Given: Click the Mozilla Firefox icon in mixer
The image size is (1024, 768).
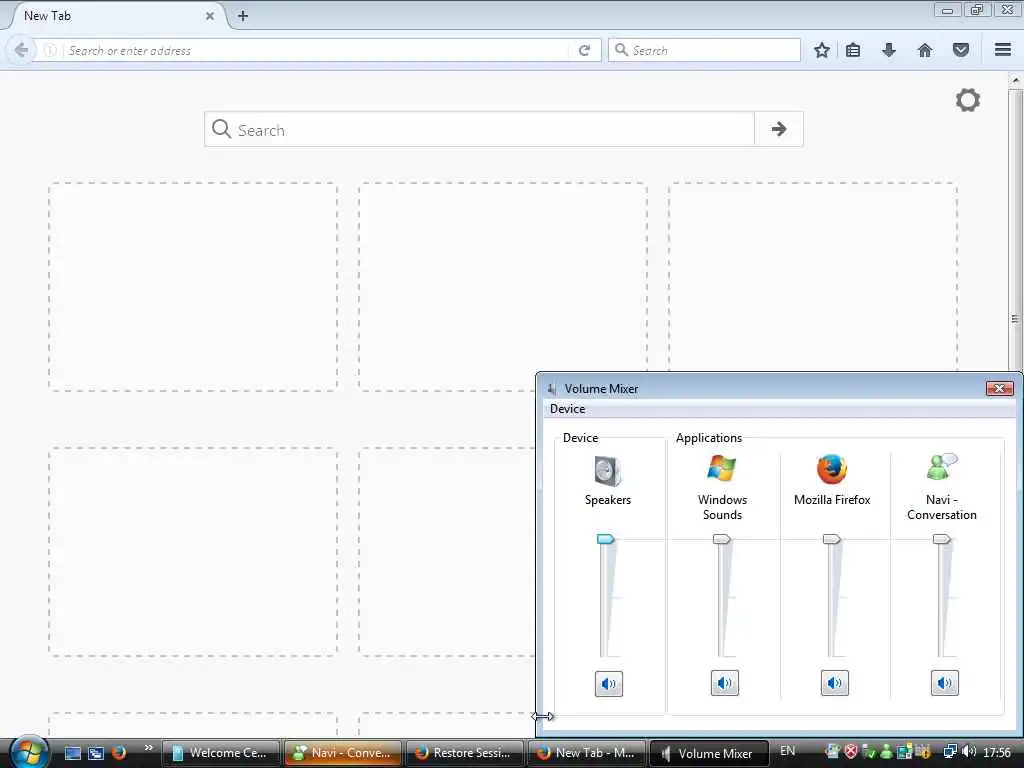Looking at the screenshot, I should click(x=832, y=469).
